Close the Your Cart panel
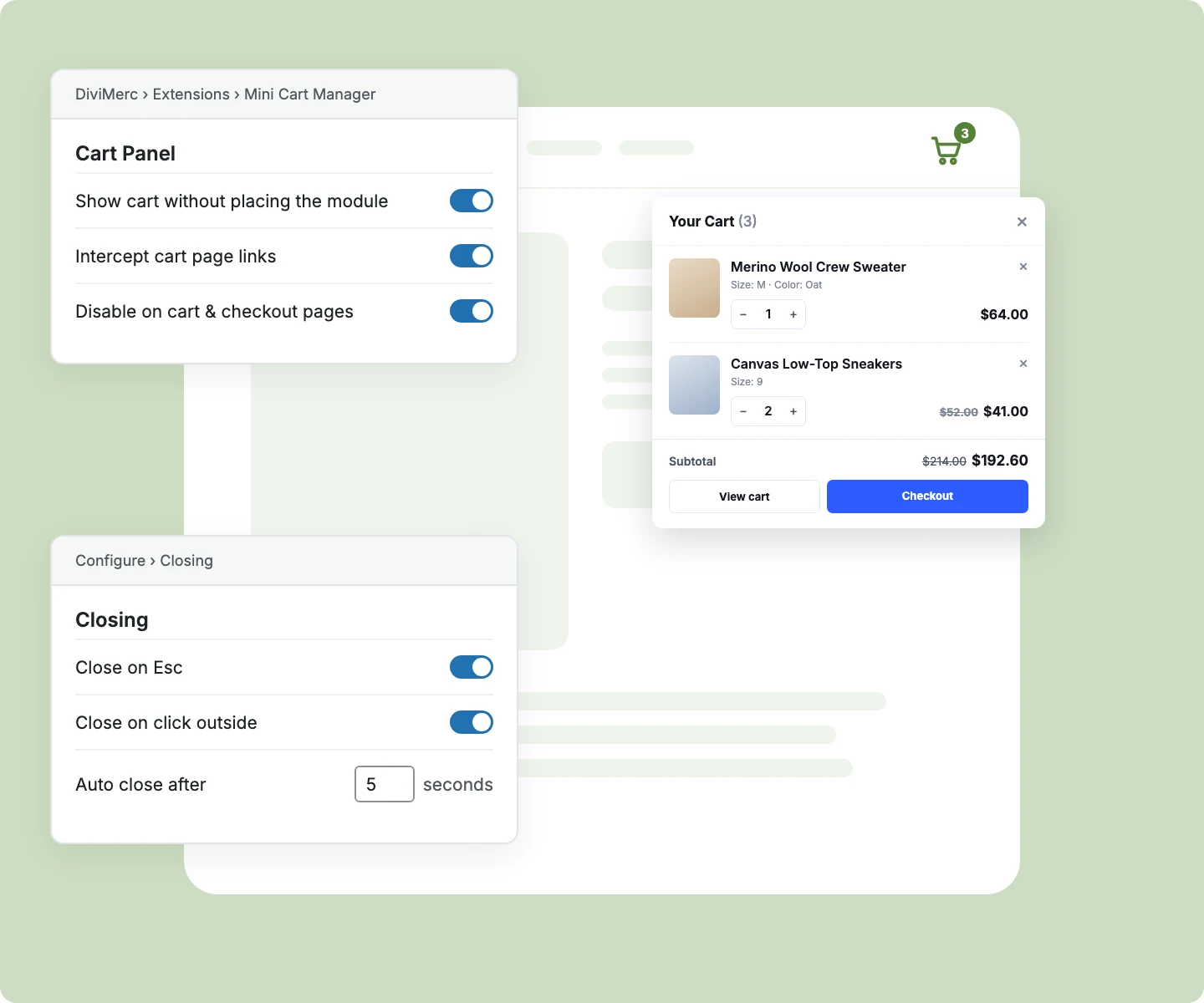The height and width of the screenshot is (1003, 1204). coord(1022,221)
